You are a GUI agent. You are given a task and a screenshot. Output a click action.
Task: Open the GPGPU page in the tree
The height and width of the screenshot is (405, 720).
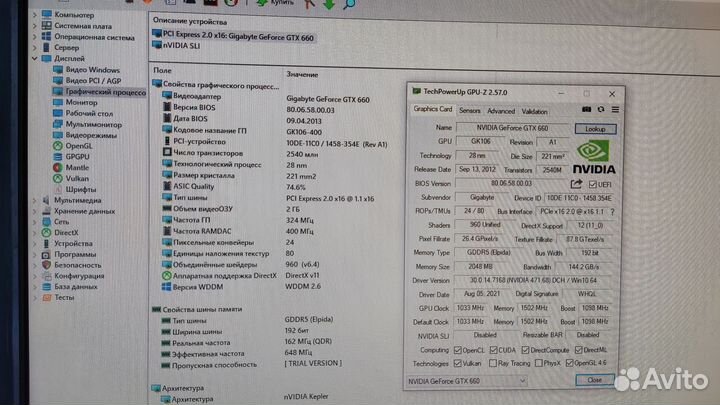pyautogui.click(x=77, y=157)
